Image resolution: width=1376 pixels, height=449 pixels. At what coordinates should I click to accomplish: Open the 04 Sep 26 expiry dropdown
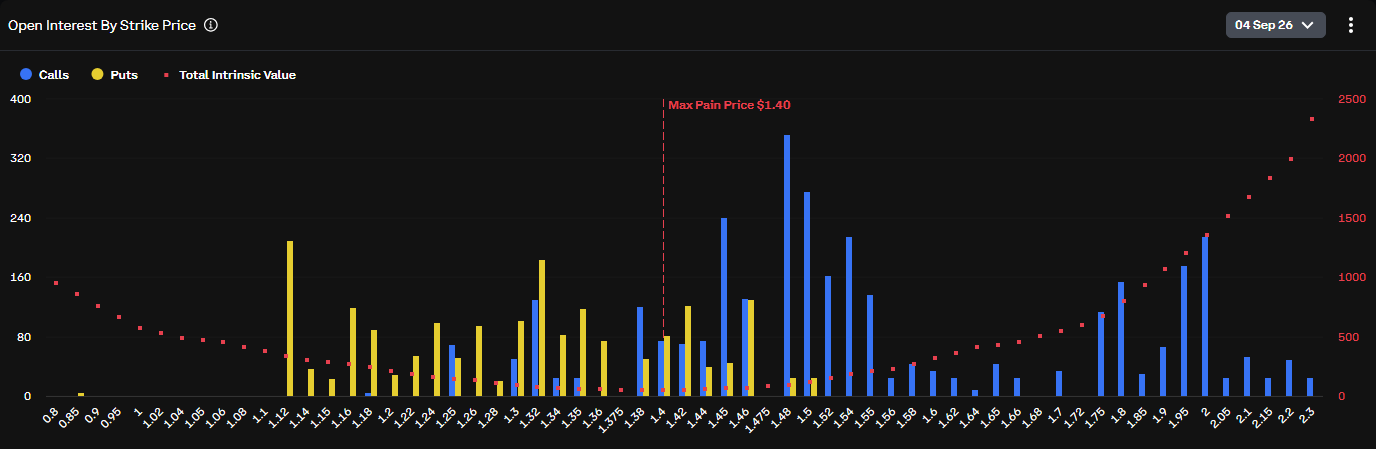click(1276, 25)
